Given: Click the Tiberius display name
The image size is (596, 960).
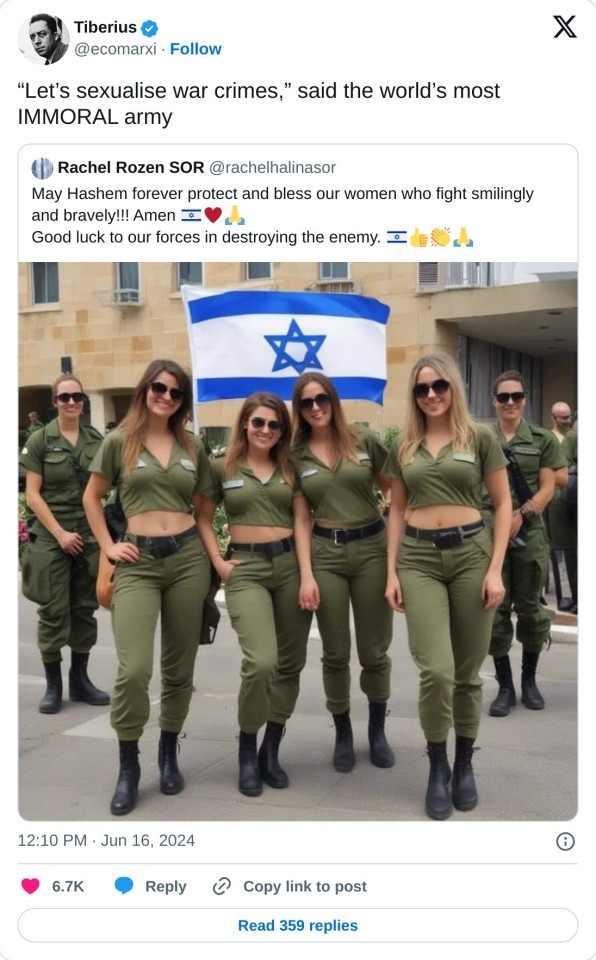Looking at the screenshot, I should click(x=105, y=28).
